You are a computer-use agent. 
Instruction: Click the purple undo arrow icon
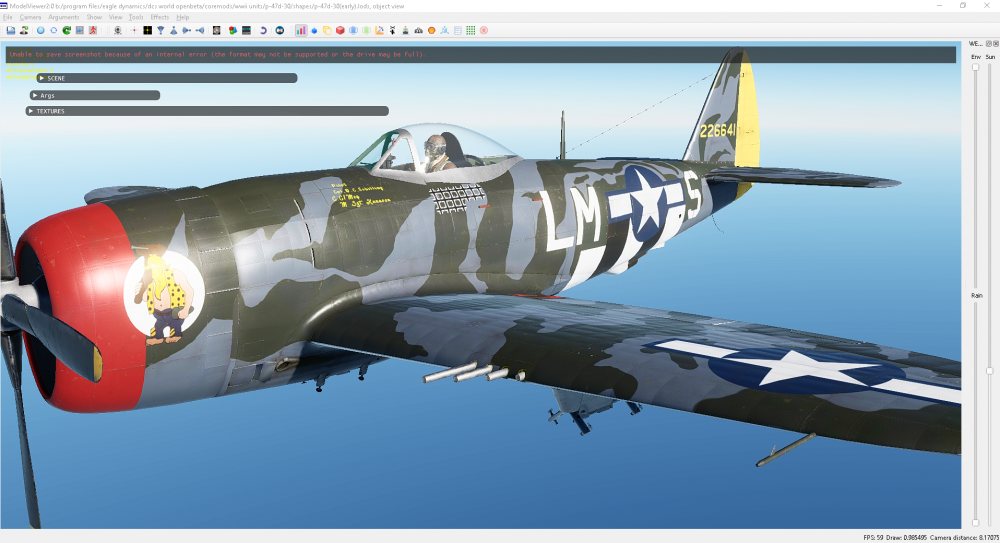click(x=263, y=30)
